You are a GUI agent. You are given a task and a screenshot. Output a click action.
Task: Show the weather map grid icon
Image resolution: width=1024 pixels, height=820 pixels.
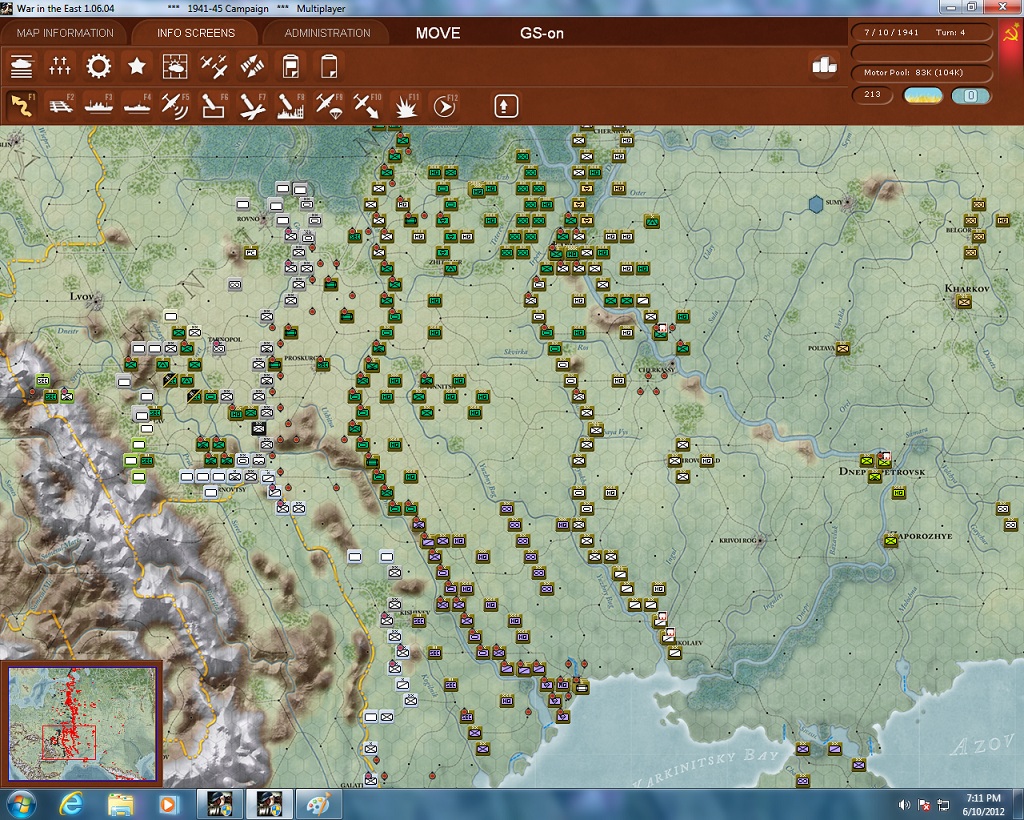(175, 66)
